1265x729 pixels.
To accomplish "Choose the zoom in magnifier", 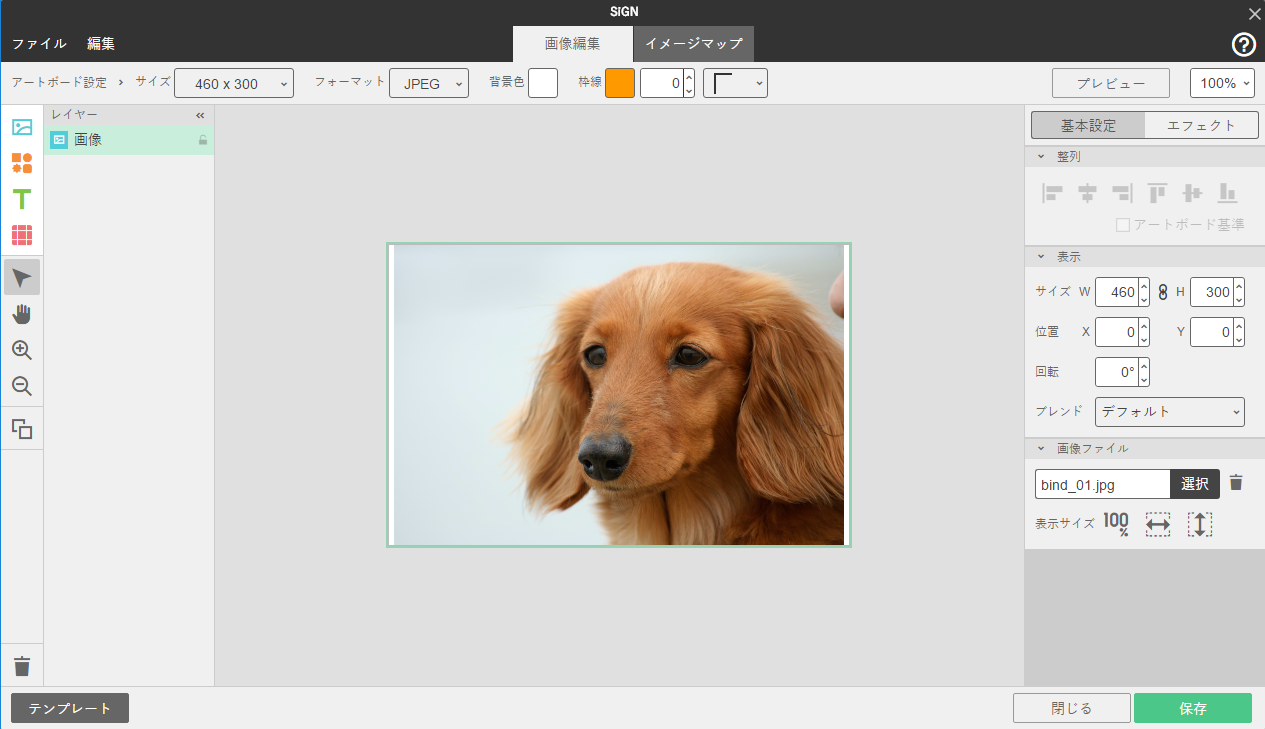I will tap(22, 350).
